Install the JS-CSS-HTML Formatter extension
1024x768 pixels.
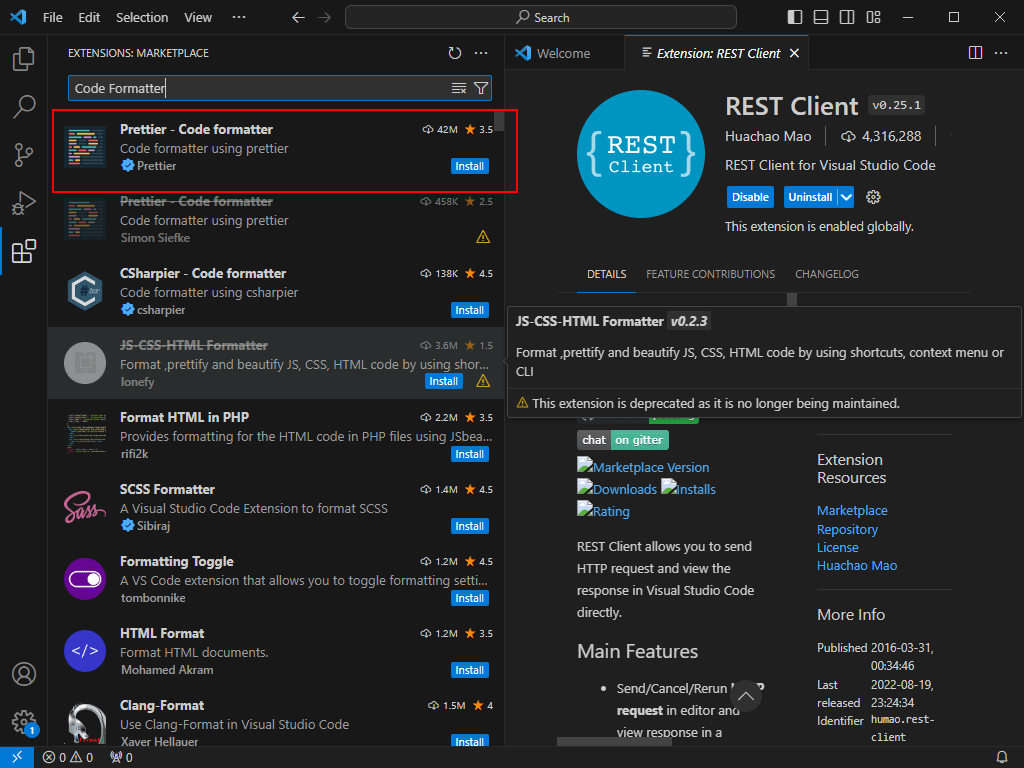point(443,381)
